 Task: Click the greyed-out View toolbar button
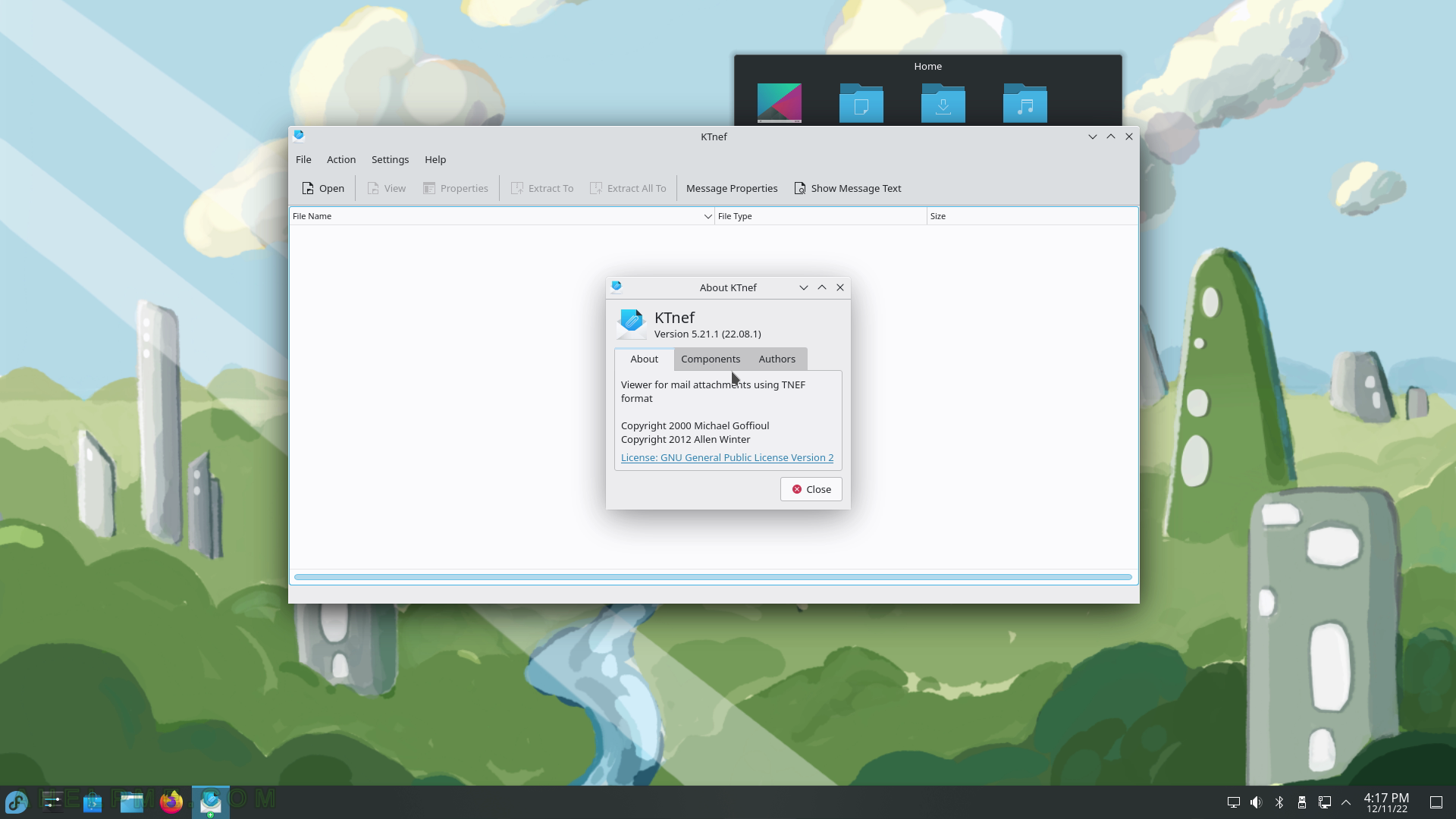[386, 188]
